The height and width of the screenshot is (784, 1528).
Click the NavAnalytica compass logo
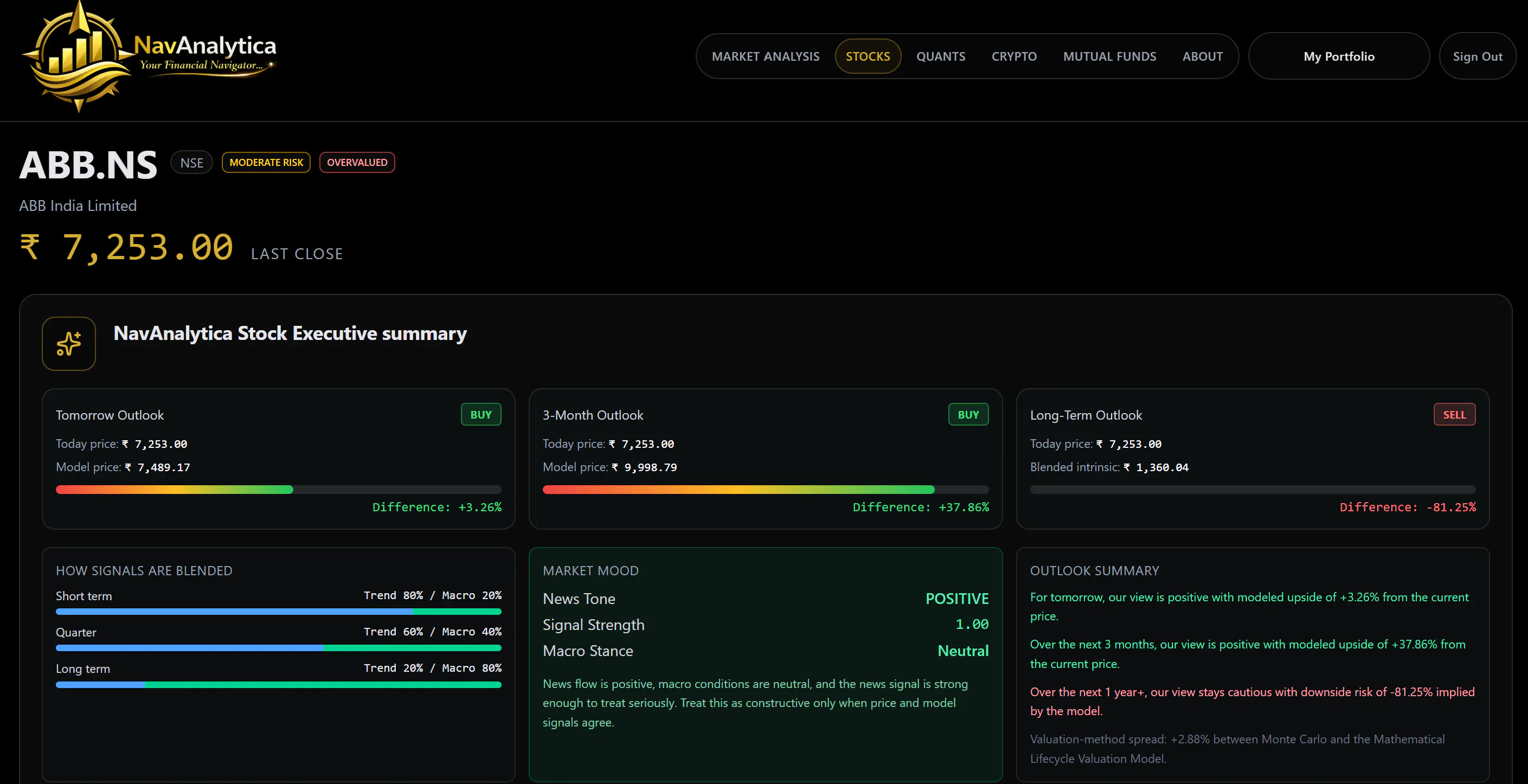(x=80, y=57)
